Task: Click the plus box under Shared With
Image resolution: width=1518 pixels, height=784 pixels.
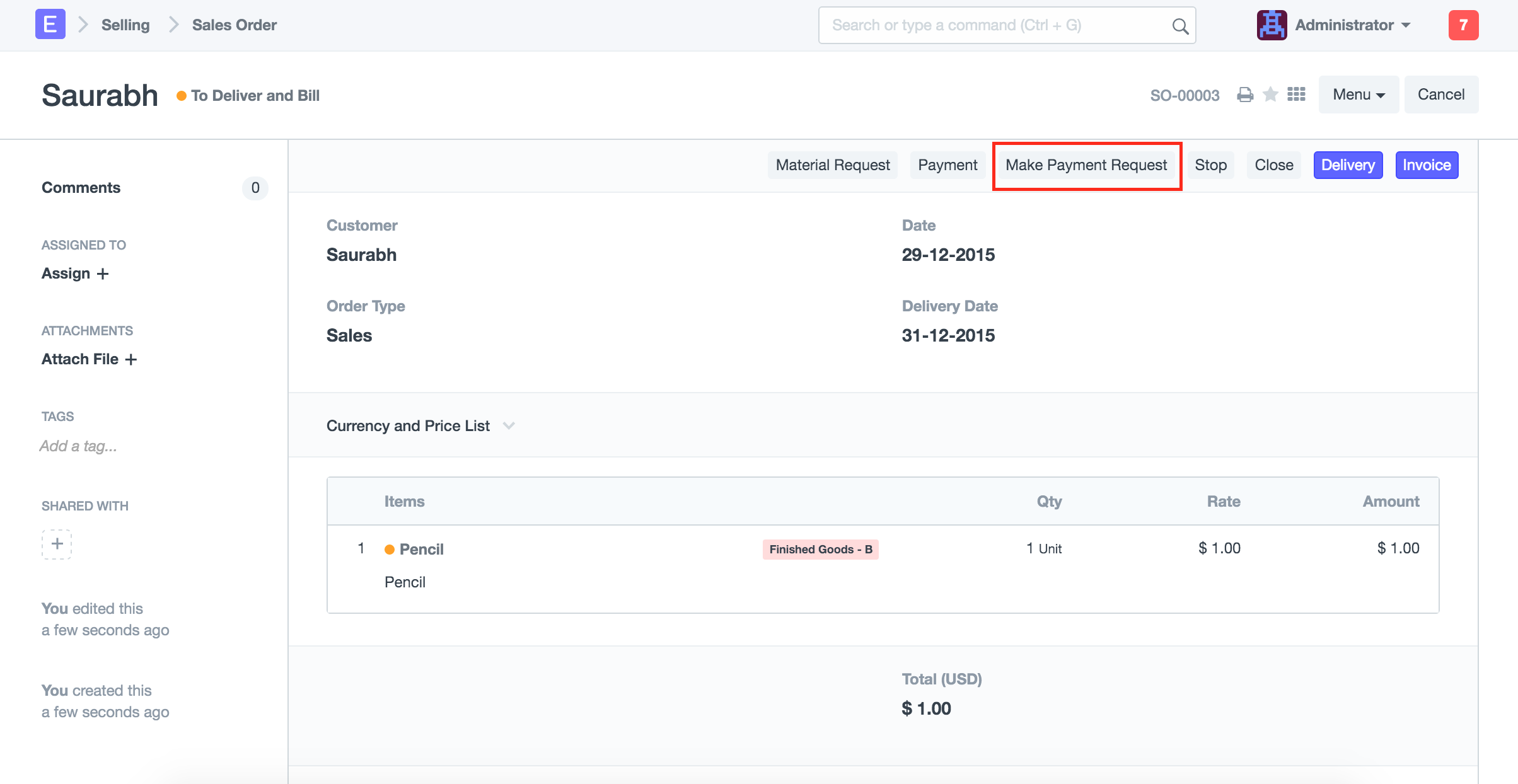Action: [57, 544]
